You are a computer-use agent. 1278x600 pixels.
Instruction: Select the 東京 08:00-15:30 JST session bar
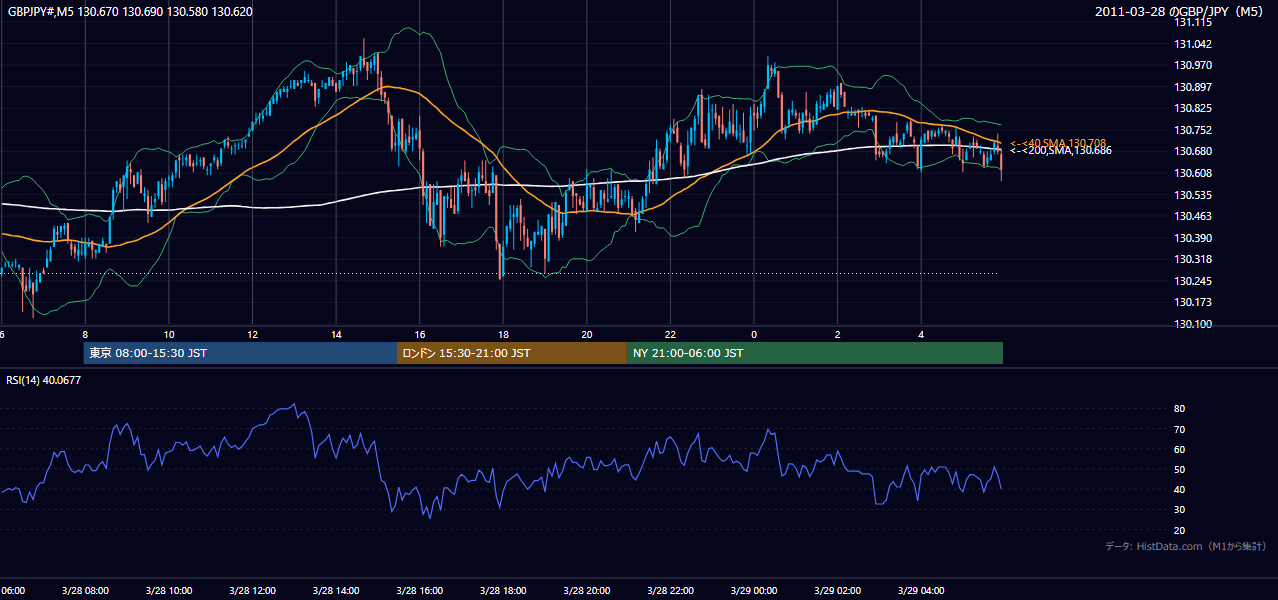tap(240, 353)
